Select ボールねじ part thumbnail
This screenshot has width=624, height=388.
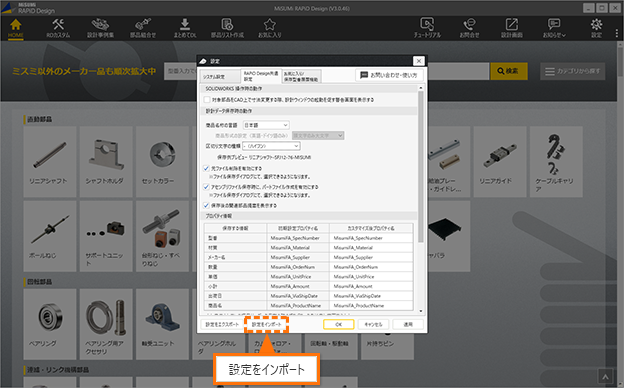point(50,236)
